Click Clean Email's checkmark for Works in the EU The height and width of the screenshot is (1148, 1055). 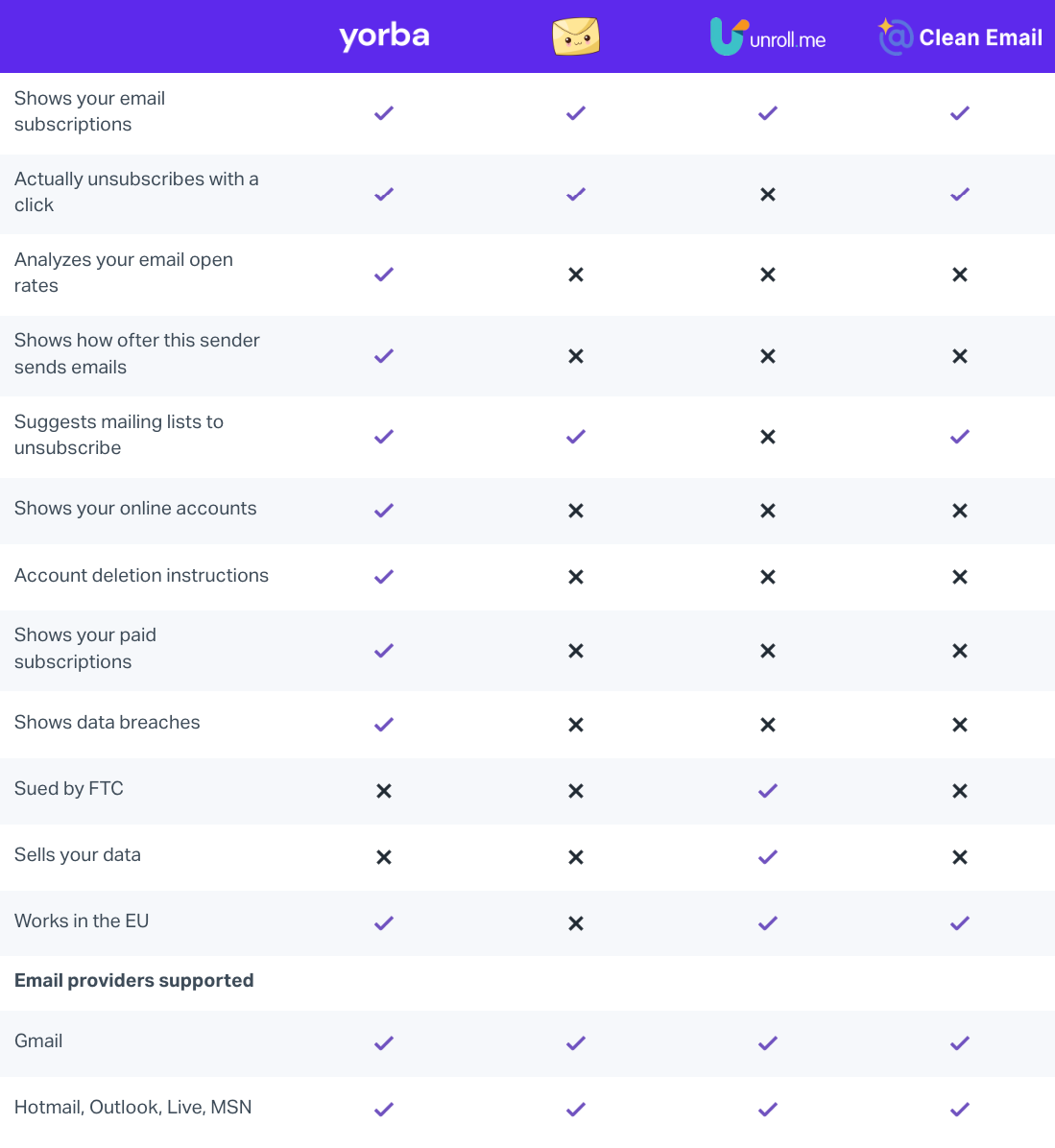(x=960, y=923)
